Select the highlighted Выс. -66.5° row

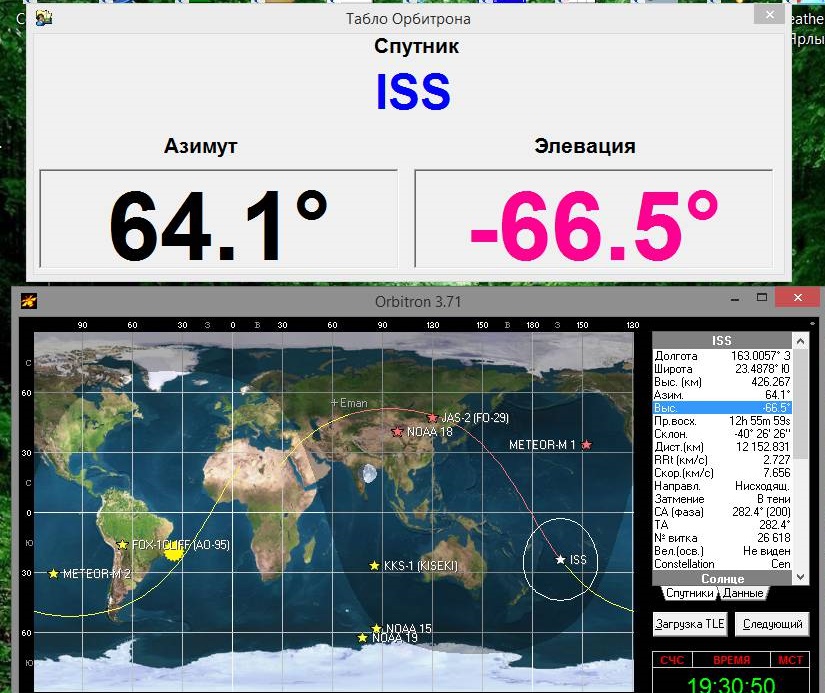coord(722,408)
